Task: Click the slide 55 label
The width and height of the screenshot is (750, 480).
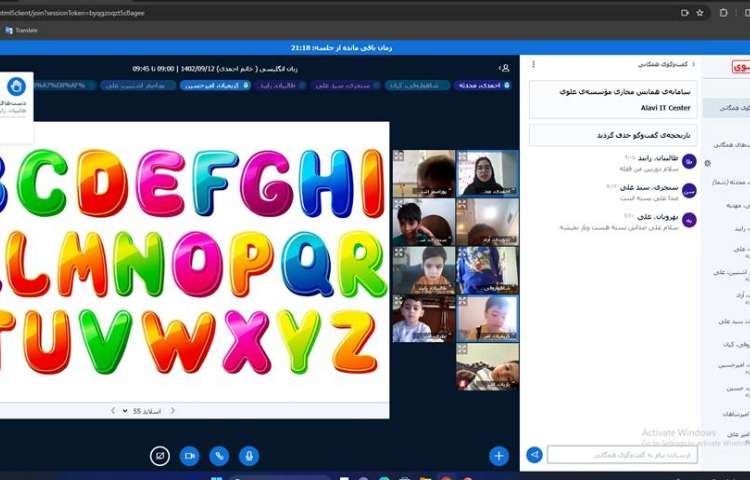Action: click(x=146, y=411)
